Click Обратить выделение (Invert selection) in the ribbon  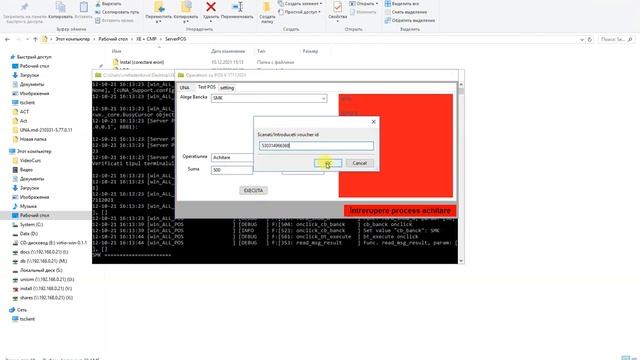tap(410, 20)
